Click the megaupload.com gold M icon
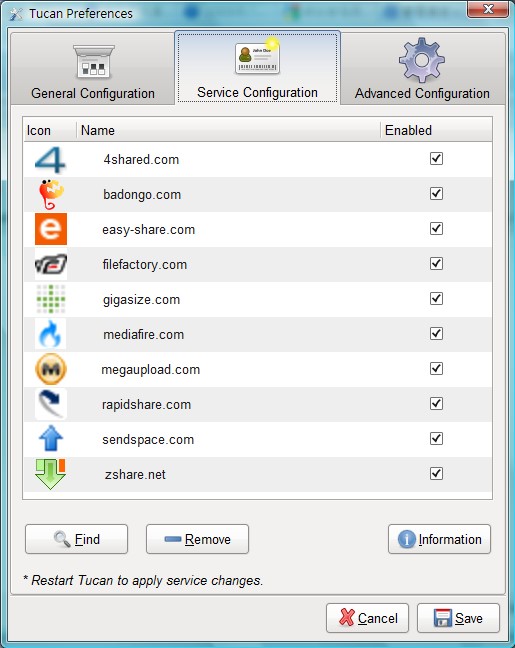Screen dimensions: 515x648 pos(51,369)
